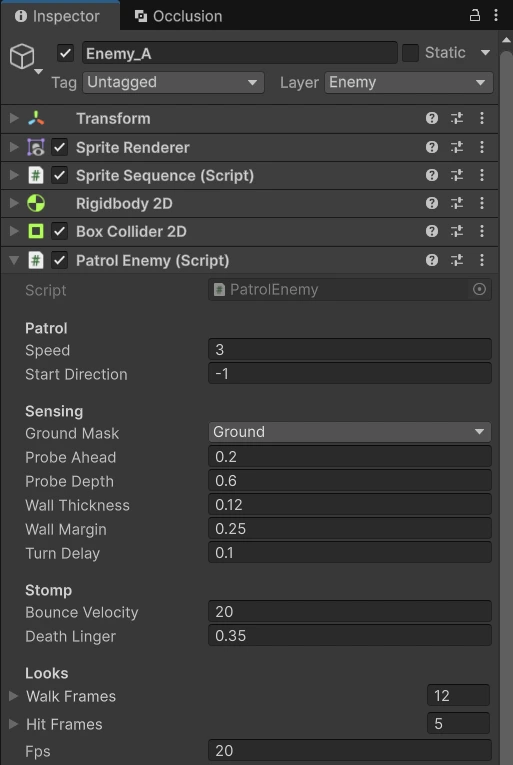Click the Rigidbody 2D component icon
513x765 pixels.
pyautogui.click(x=36, y=203)
